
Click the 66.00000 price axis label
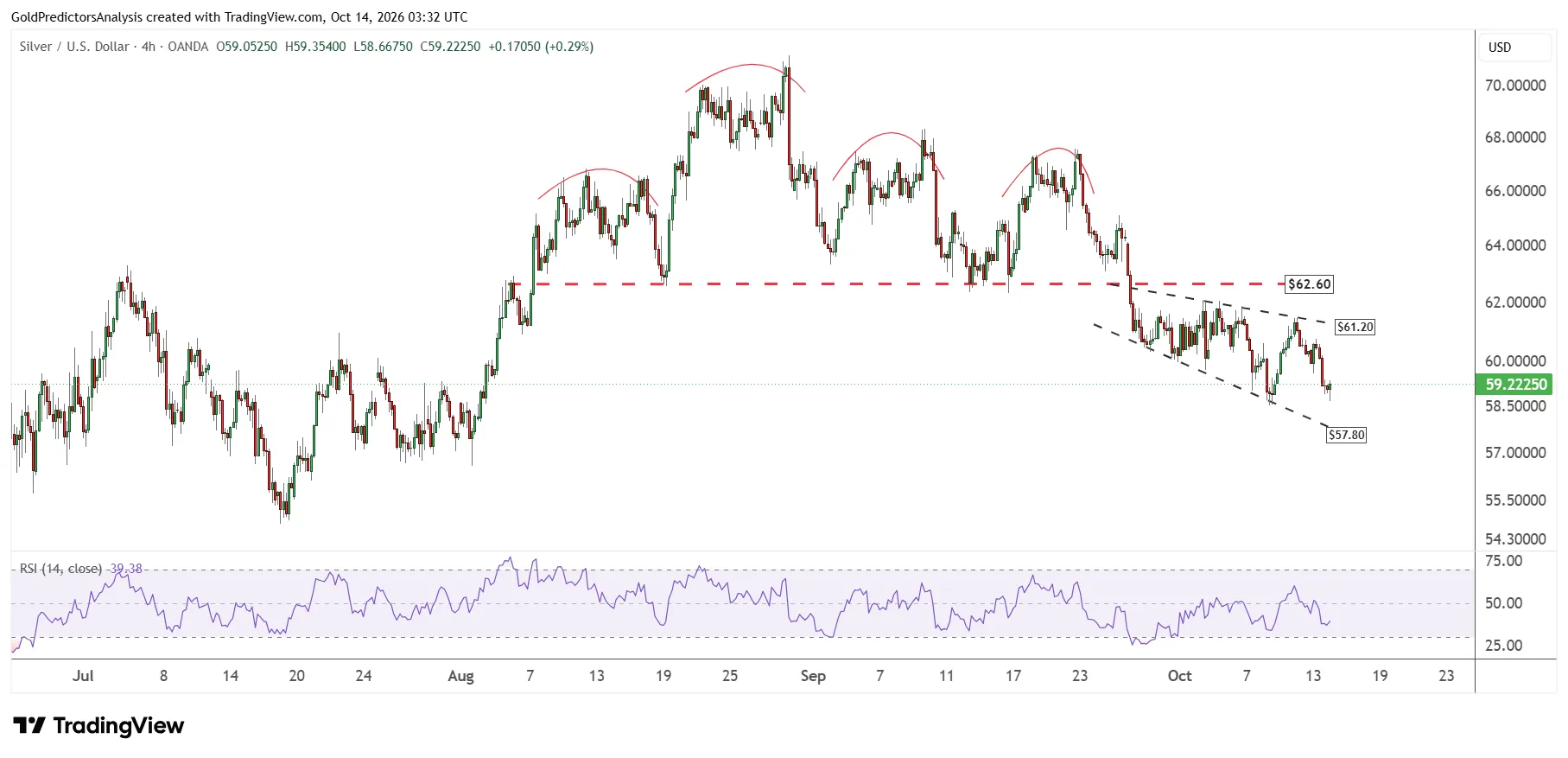point(1515,191)
